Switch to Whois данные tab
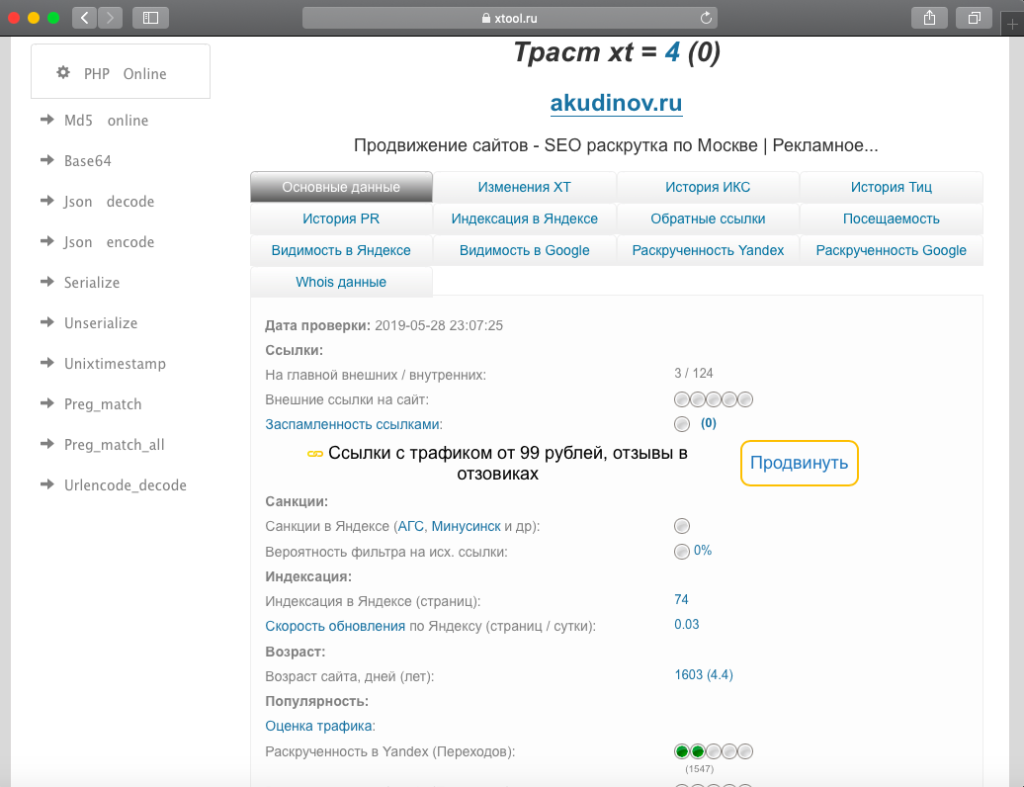This screenshot has width=1024, height=787. (x=341, y=282)
